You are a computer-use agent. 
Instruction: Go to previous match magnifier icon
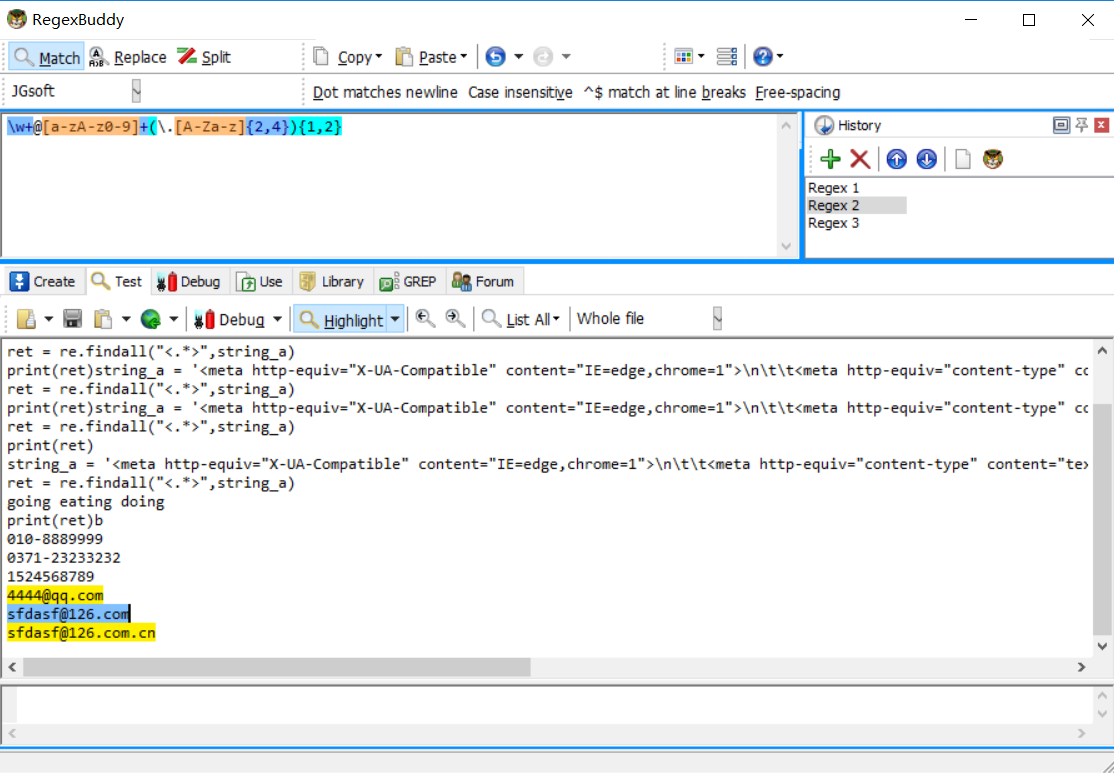426,318
